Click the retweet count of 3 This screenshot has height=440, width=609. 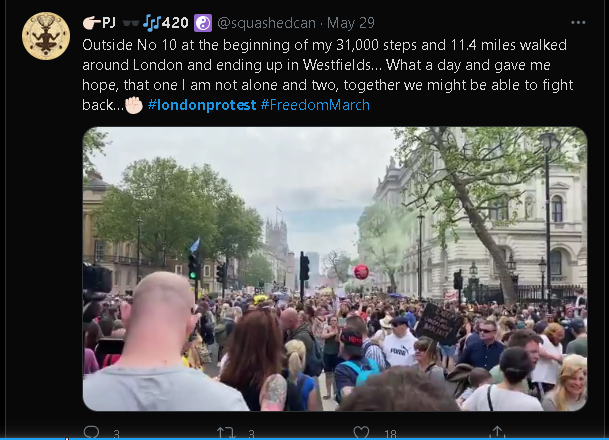click(x=251, y=434)
